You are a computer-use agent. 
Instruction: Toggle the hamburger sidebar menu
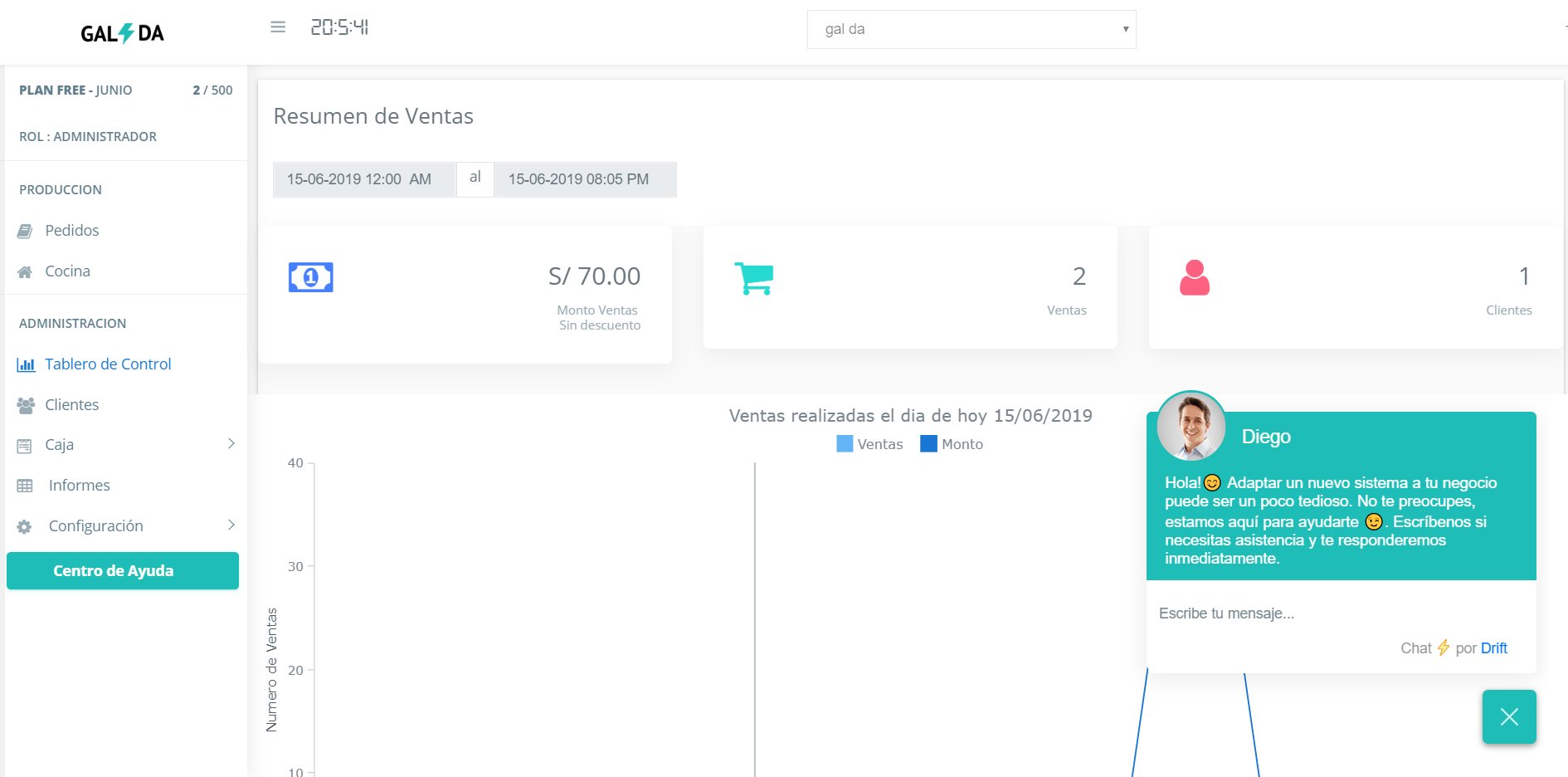(278, 27)
